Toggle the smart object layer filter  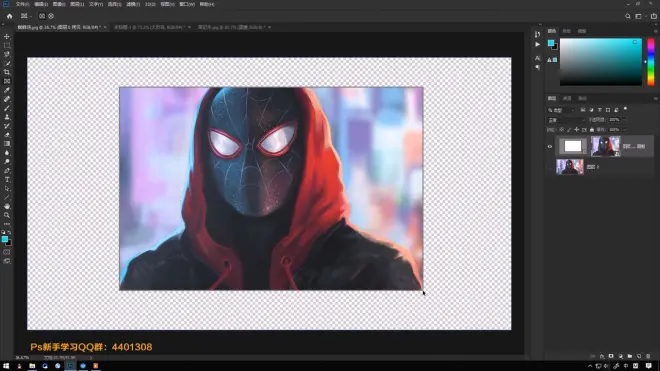coord(616,110)
